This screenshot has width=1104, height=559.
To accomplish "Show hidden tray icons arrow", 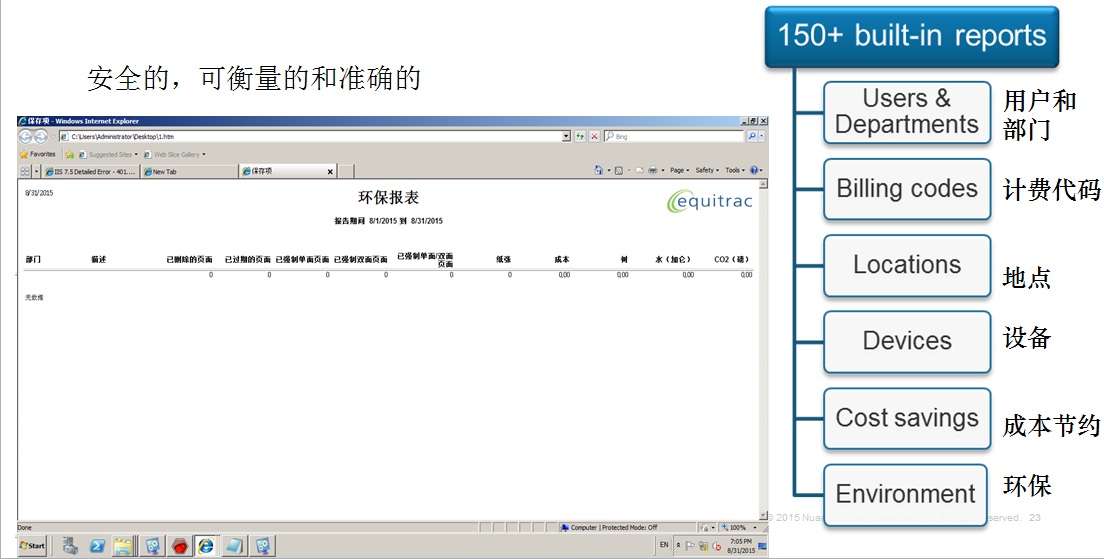I will [x=678, y=546].
